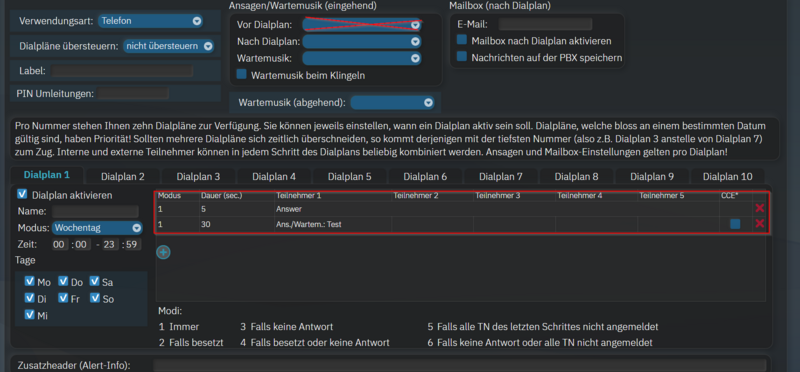Uncheck the Fr weekday checkbox

pyautogui.click(x=63, y=298)
